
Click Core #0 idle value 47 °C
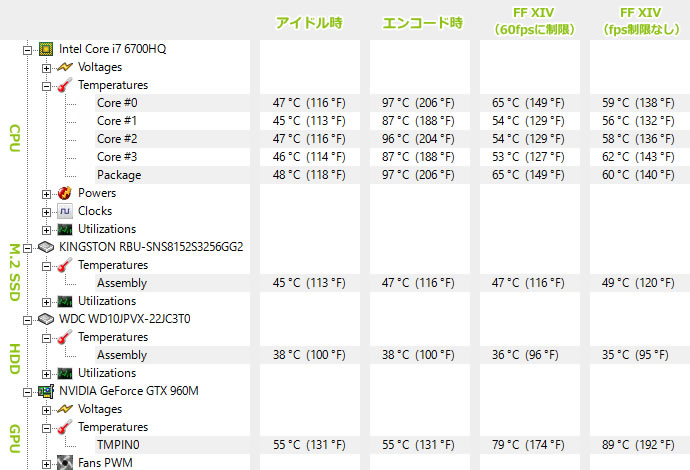pos(309,103)
